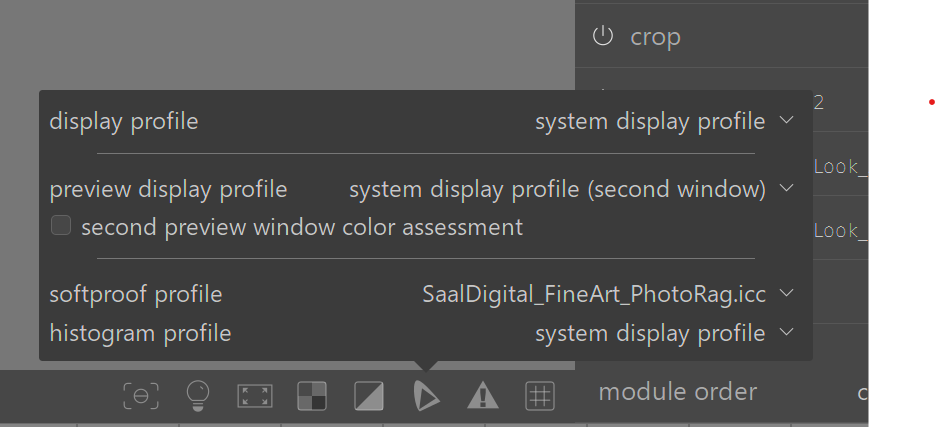The height and width of the screenshot is (427, 936).
Task: Toggle the grid guides overlay icon
Action: [x=540, y=397]
